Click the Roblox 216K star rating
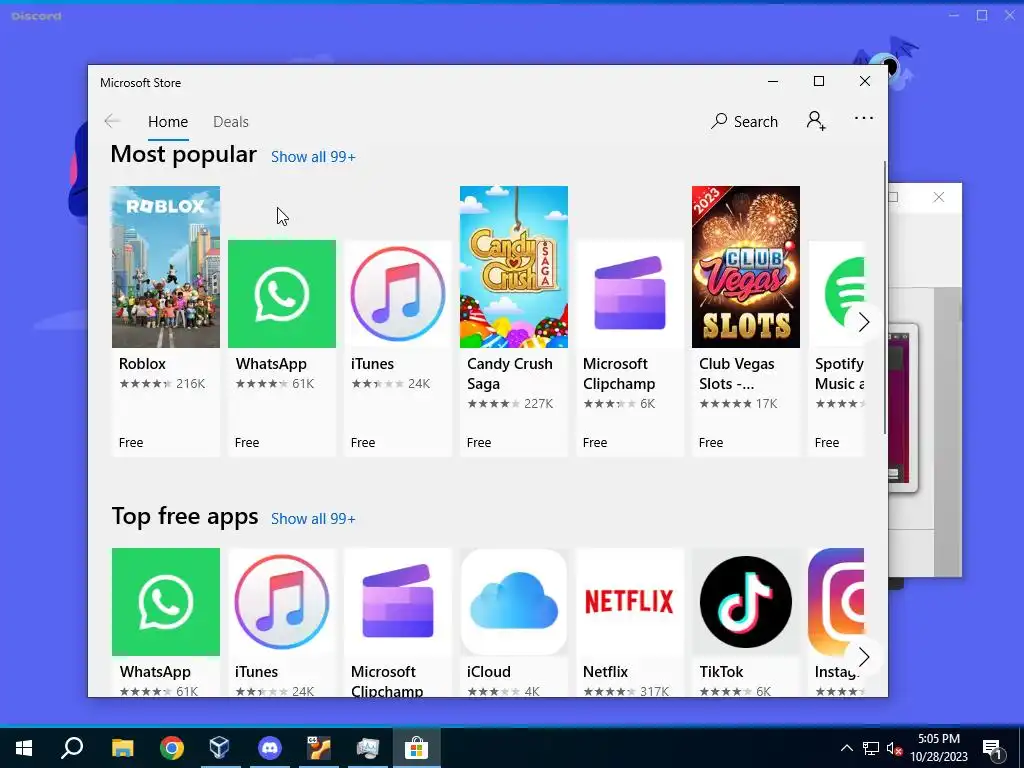The width and height of the screenshot is (1024, 768). pyautogui.click(x=162, y=383)
